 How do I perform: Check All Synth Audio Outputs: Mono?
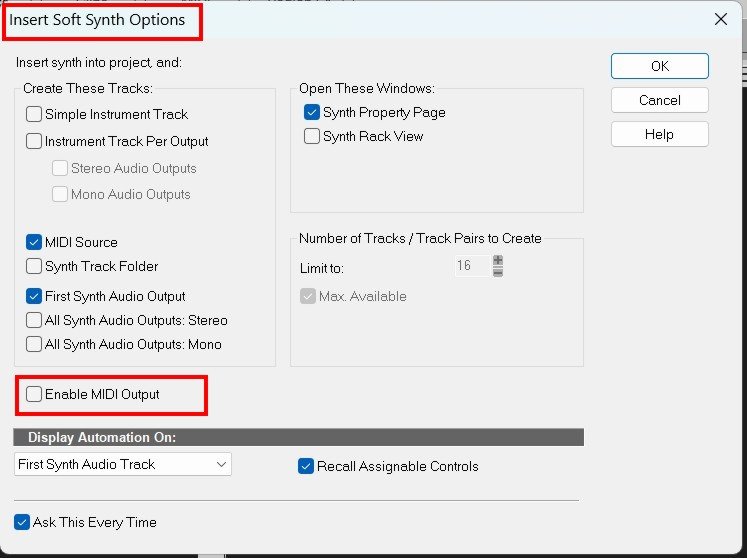tap(34, 345)
